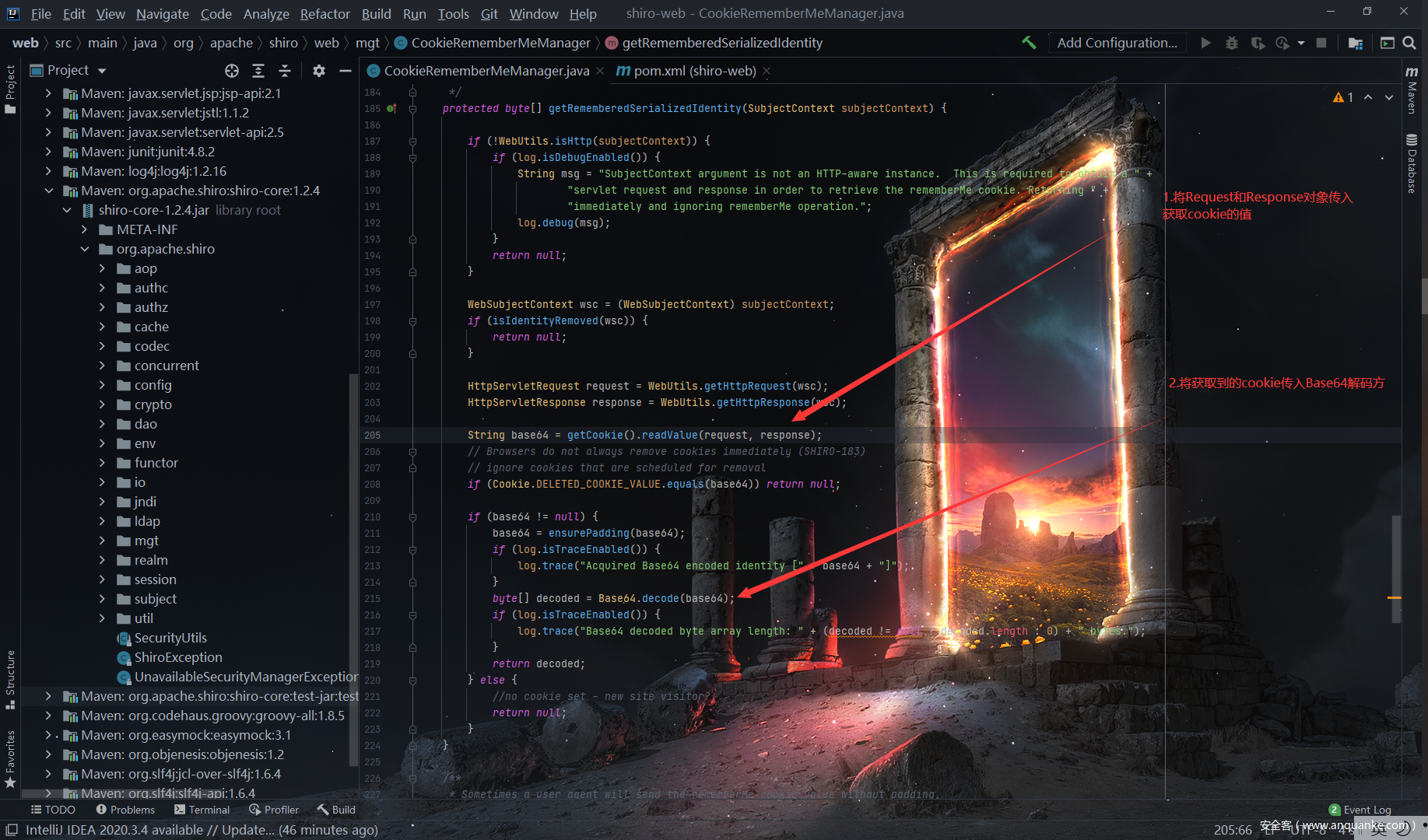This screenshot has height=840, width=1428.
Task: Collapse the org.apache.shiro package
Action: (x=85, y=249)
